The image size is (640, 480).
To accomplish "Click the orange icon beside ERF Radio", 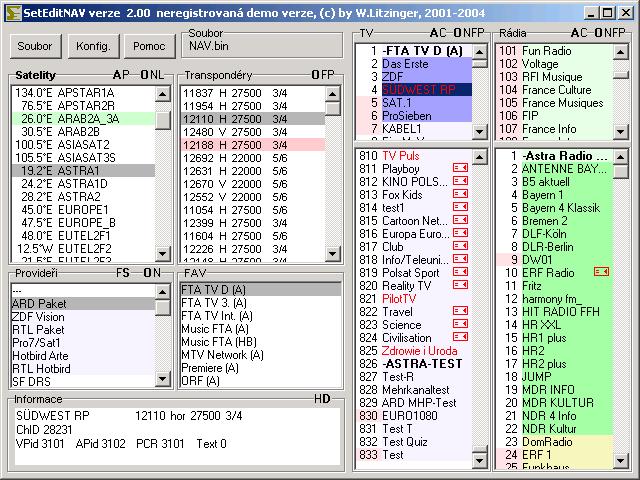I will point(601,272).
